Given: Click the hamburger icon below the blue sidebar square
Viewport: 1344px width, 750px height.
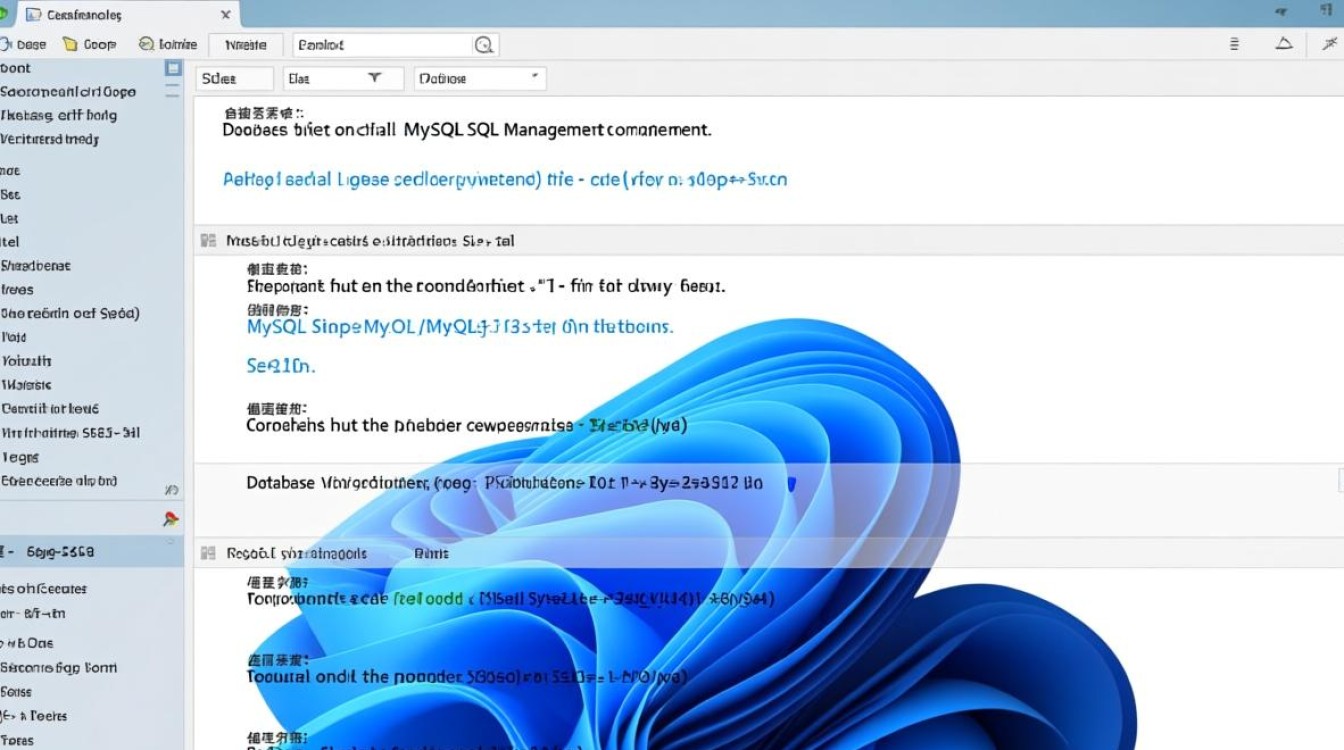Looking at the screenshot, I should click(x=173, y=92).
